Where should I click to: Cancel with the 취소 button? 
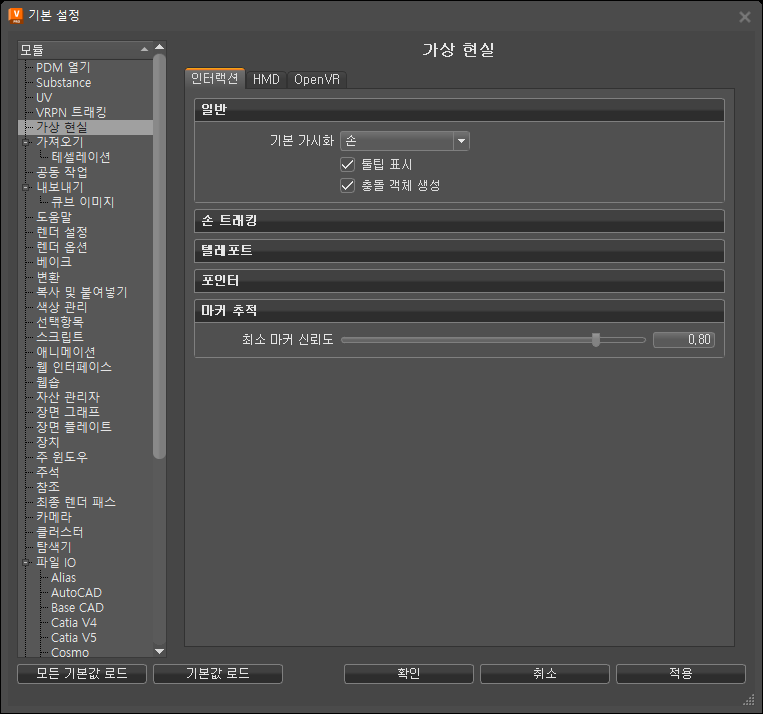click(x=545, y=674)
